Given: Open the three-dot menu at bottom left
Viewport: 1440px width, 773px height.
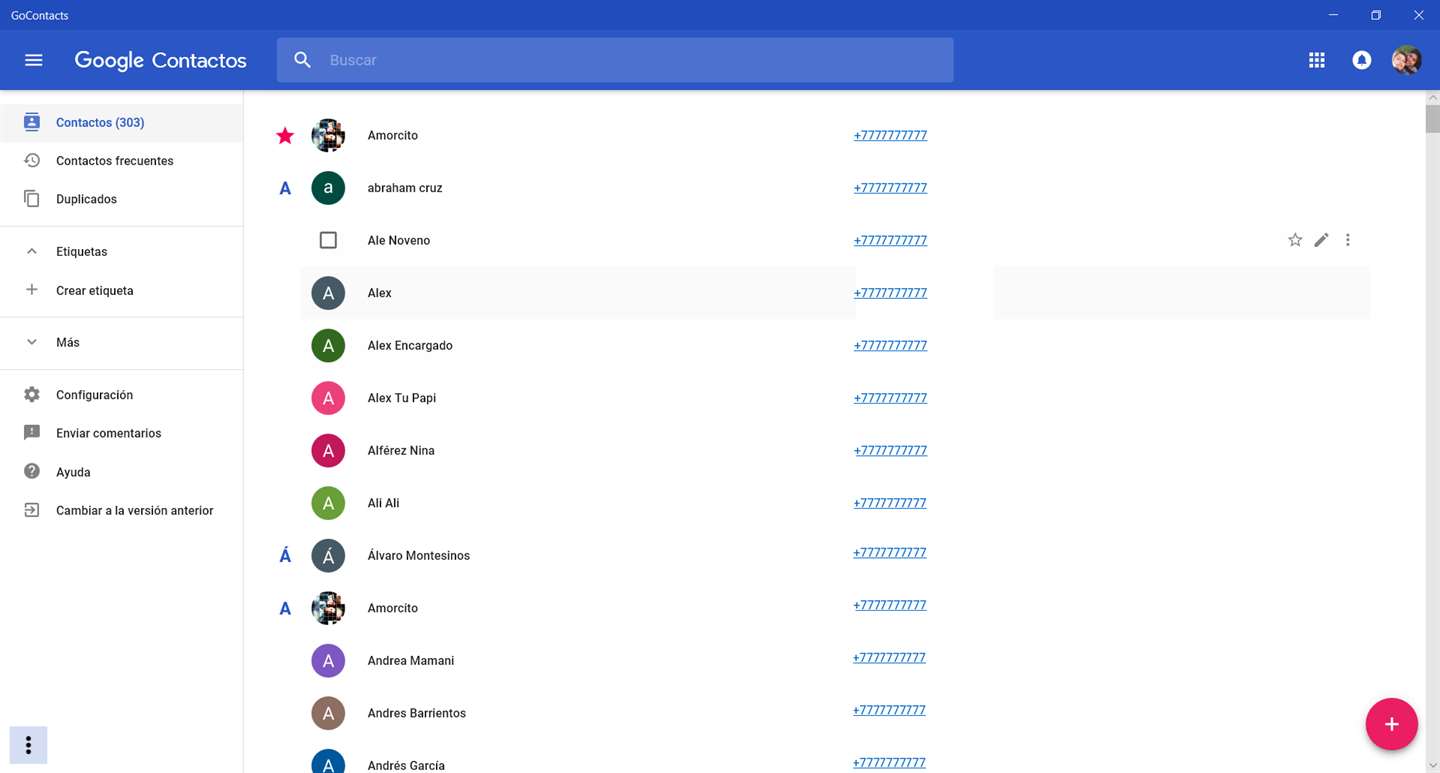Looking at the screenshot, I should pos(28,745).
